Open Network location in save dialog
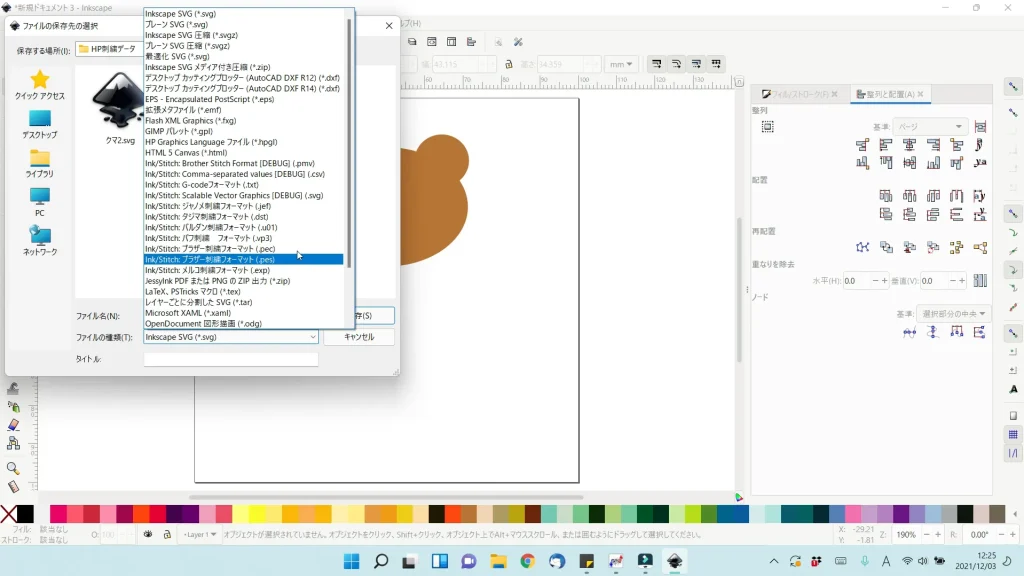This screenshot has height=576, width=1024. point(40,241)
